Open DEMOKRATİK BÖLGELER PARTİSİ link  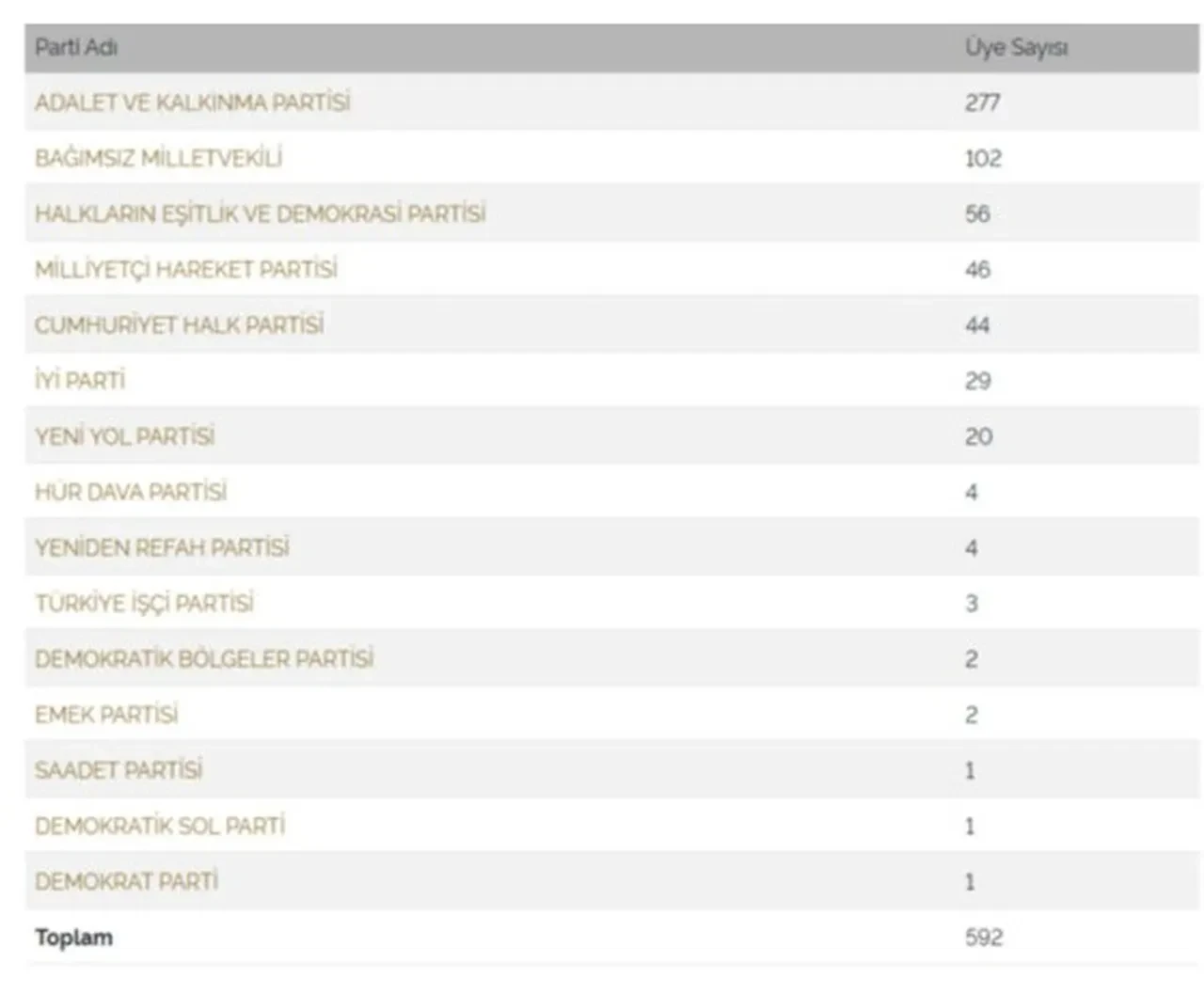204,658
